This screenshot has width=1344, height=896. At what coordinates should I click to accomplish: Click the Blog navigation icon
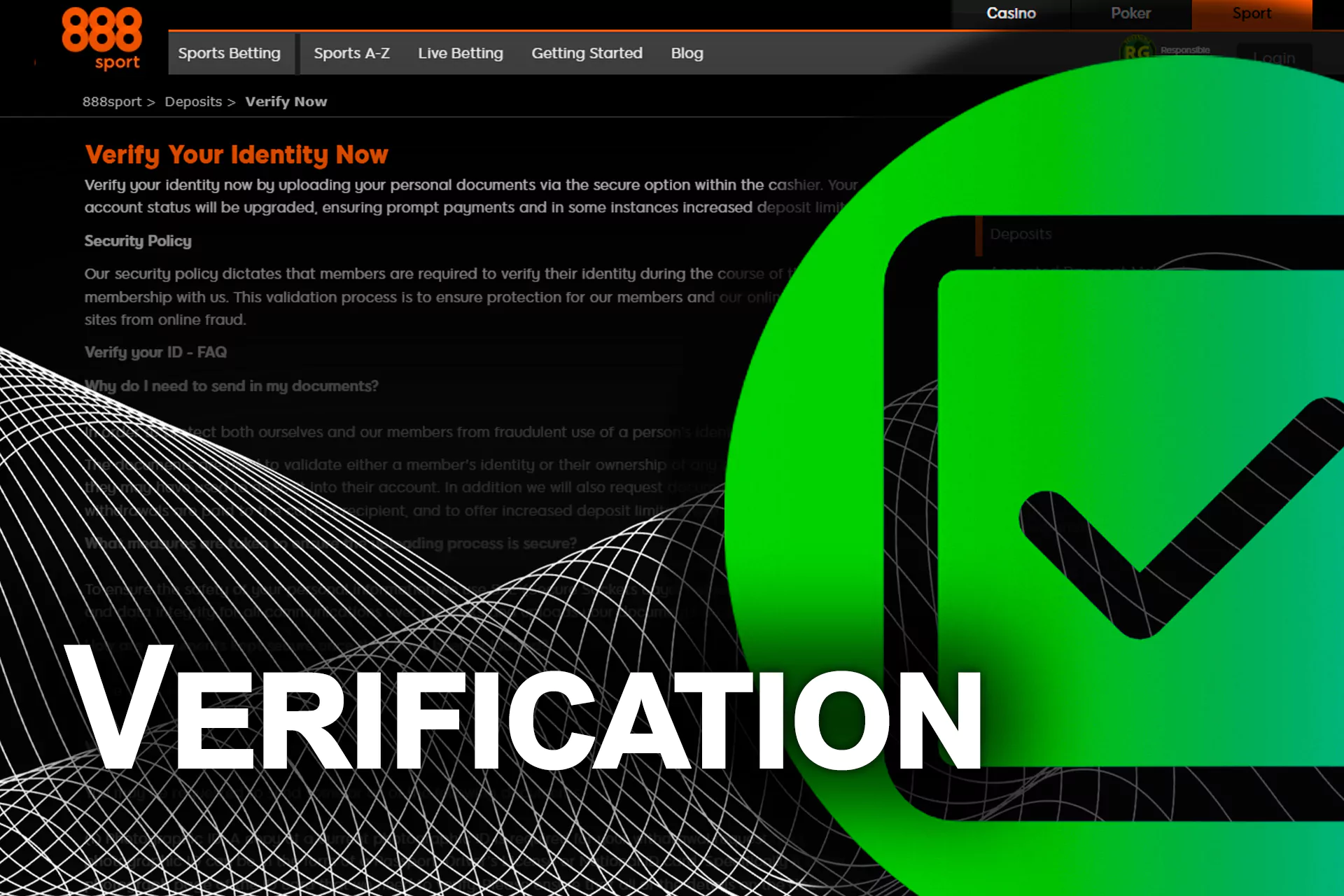tap(687, 53)
